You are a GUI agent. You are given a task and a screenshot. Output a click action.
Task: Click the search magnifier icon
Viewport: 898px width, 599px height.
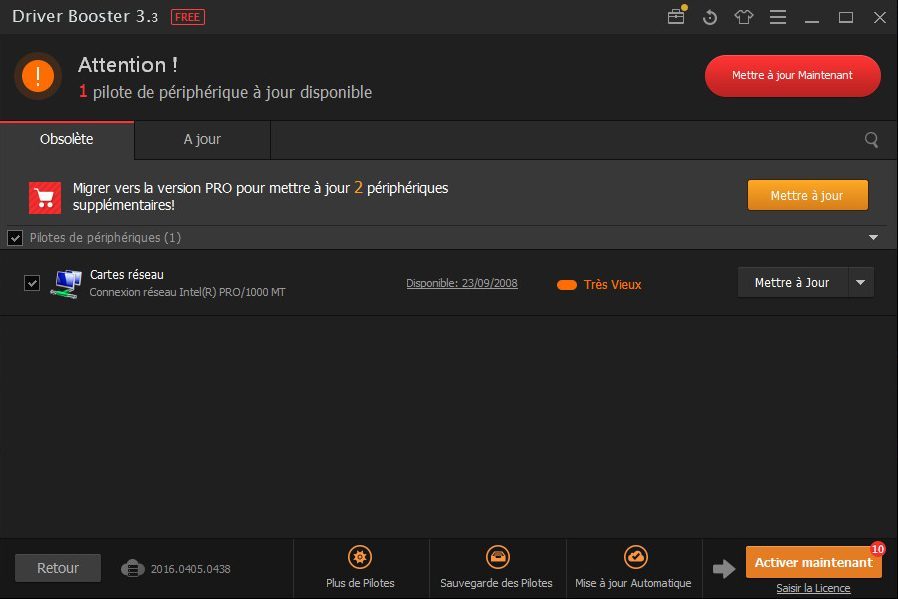pyautogui.click(x=871, y=140)
